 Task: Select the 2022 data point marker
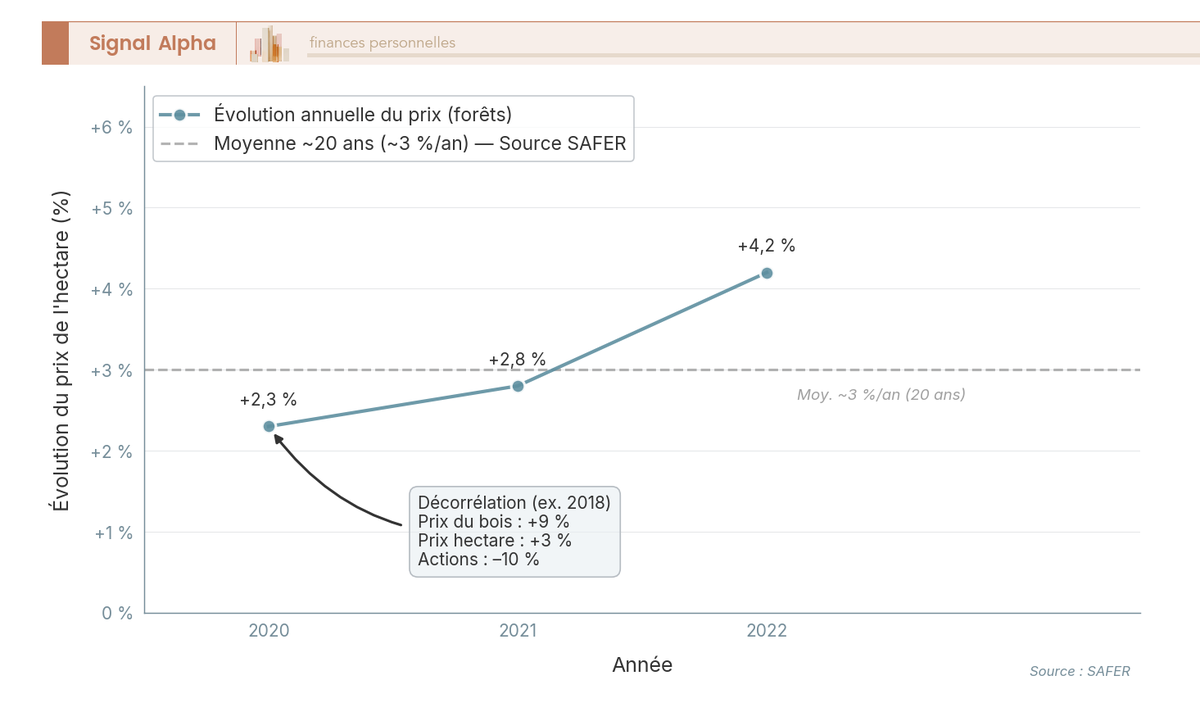point(767,273)
